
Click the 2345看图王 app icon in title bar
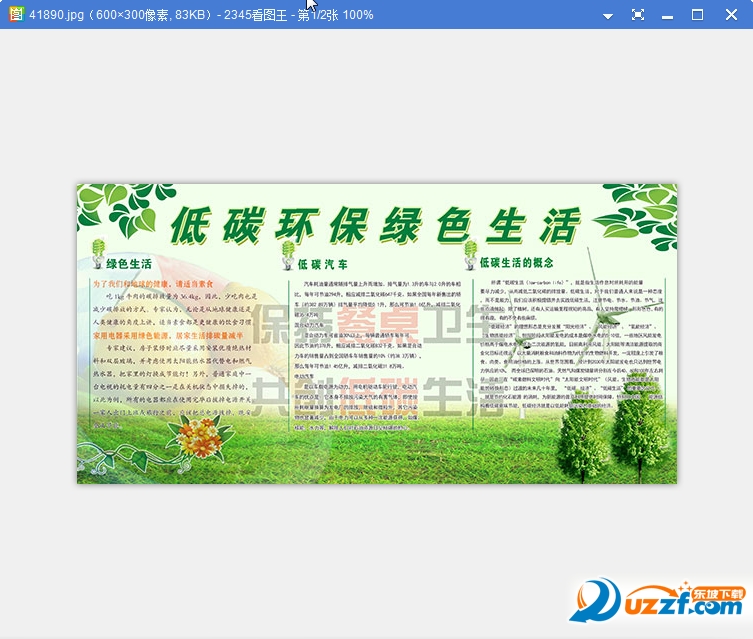coord(16,14)
